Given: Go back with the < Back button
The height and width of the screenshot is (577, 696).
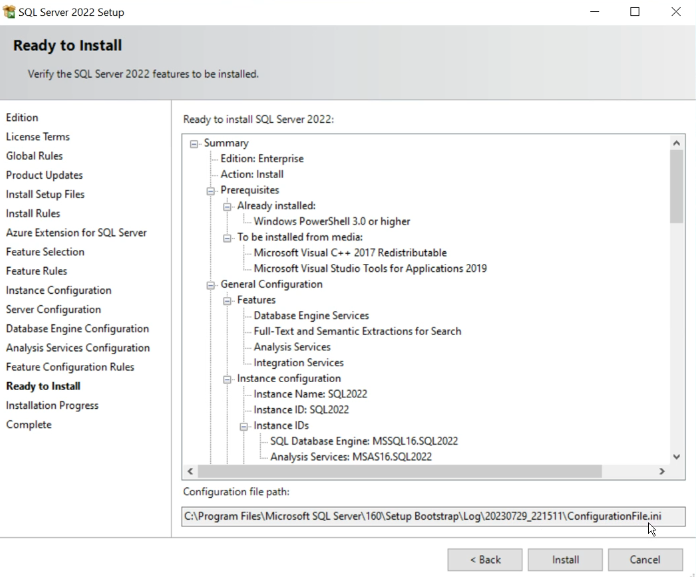Looking at the screenshot, I should tap(485, 560).
